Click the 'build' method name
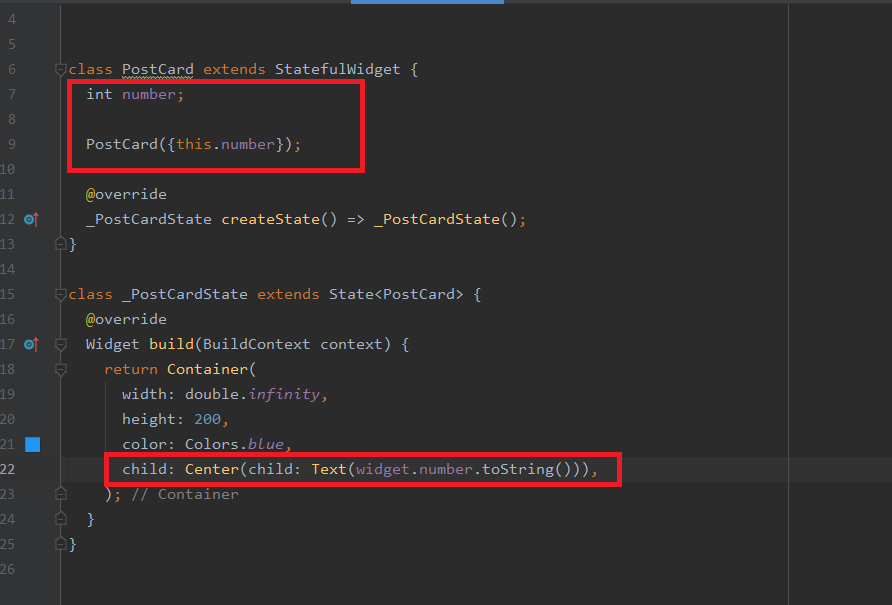Screen dimensions: 892x605 171,344
